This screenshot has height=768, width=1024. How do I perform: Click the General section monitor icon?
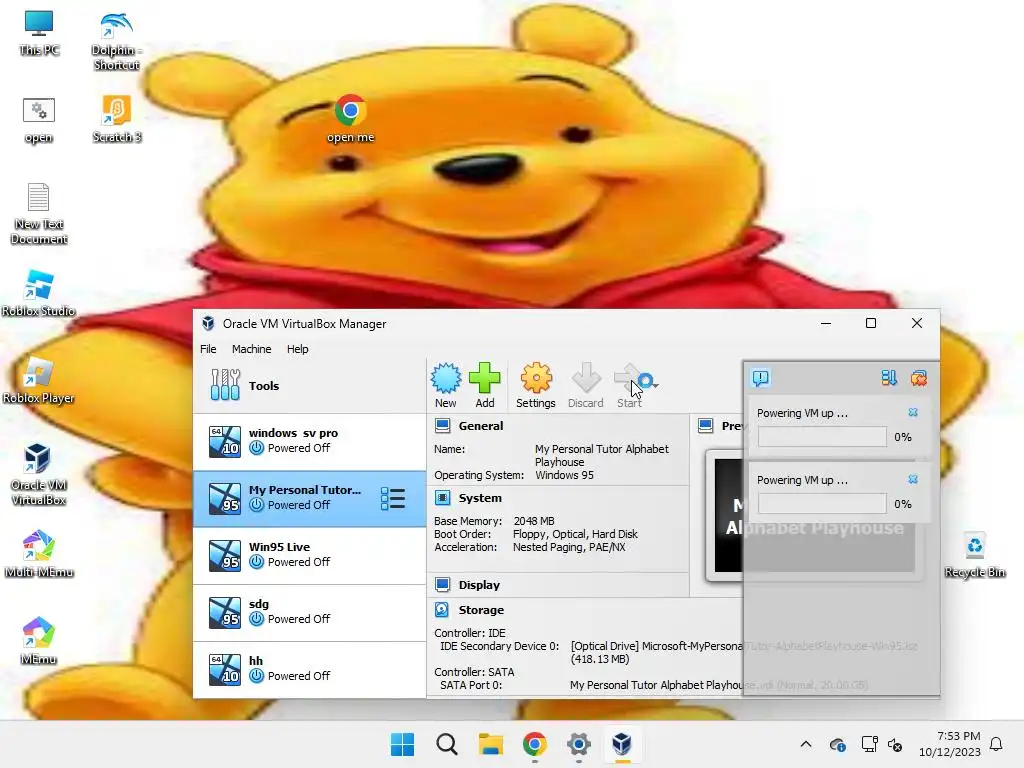pos(442,426)
